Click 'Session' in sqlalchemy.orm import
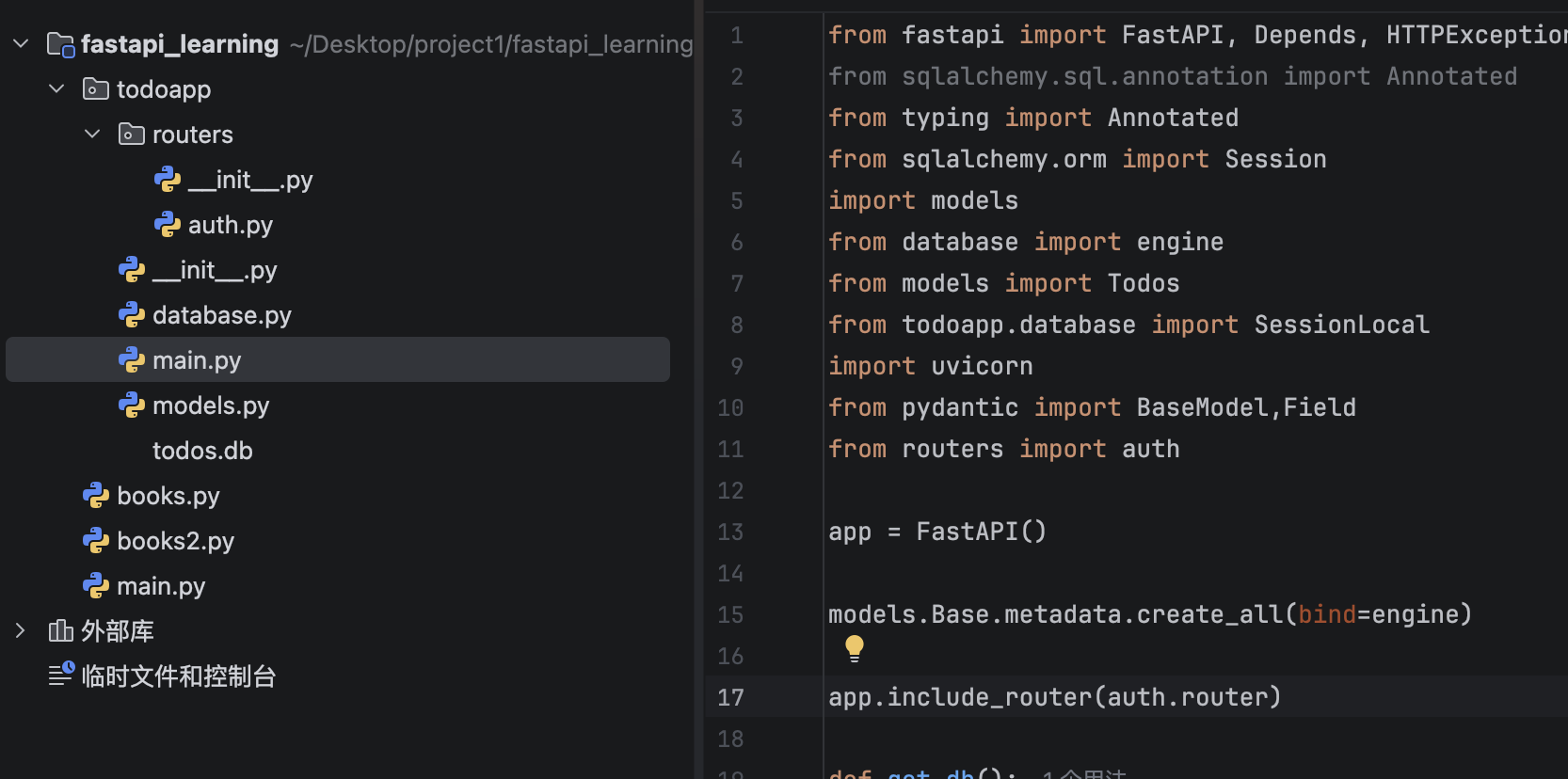This screenshot has width=1568, height=779. [x=1275, y=159]
